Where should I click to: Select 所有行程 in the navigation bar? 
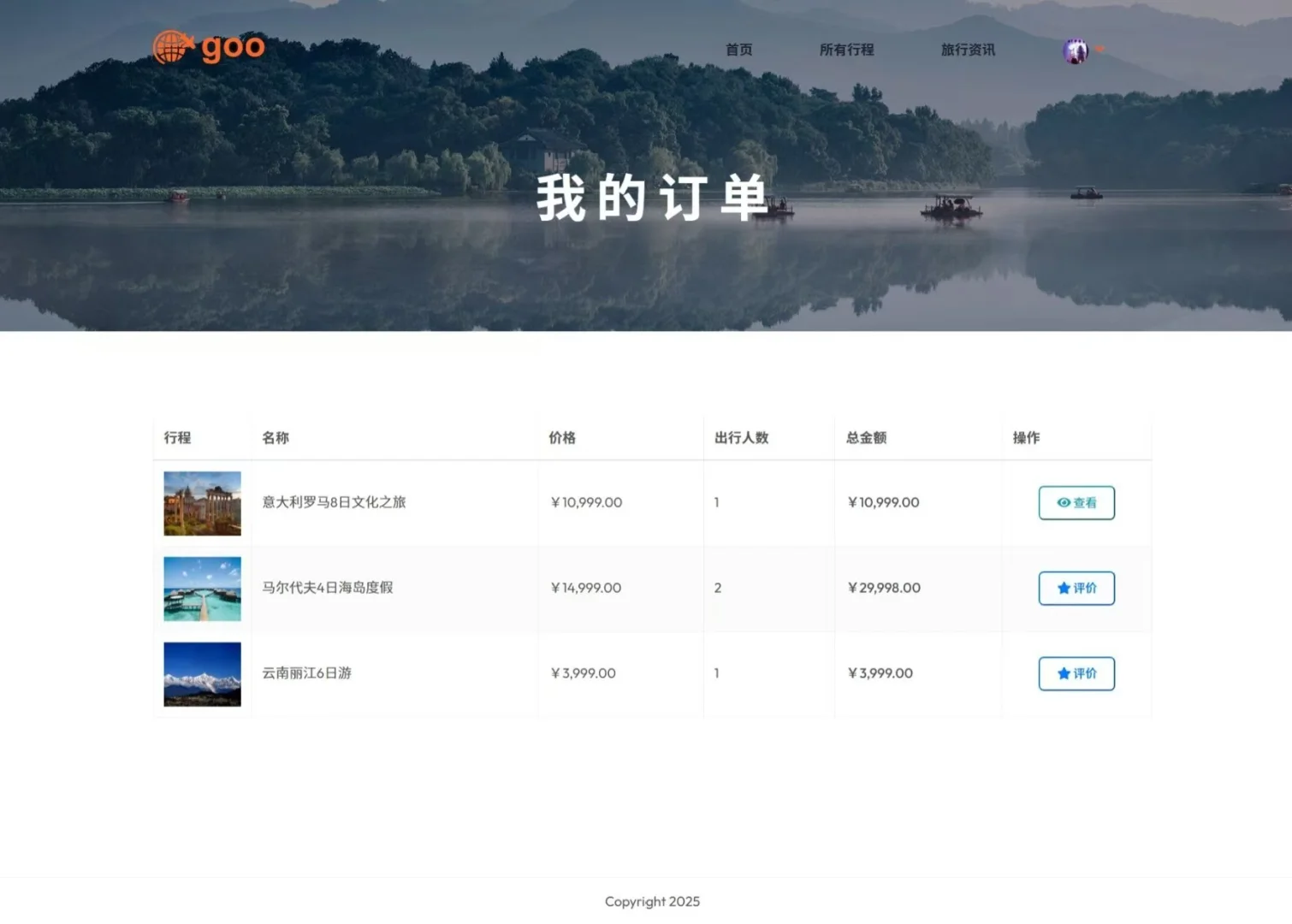coord(846,50)
